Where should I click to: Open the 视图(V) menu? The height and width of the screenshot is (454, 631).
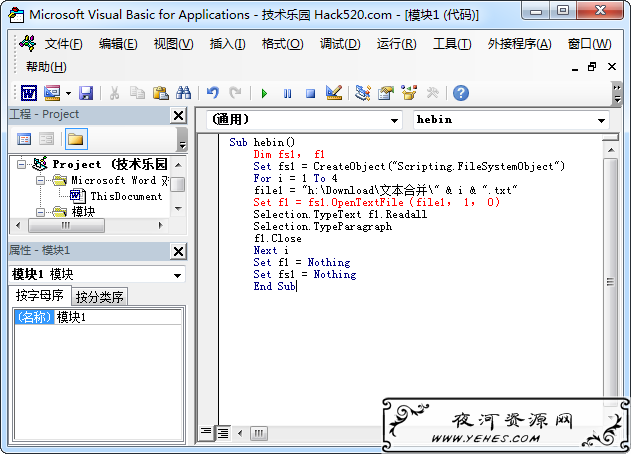coord(173,44)
